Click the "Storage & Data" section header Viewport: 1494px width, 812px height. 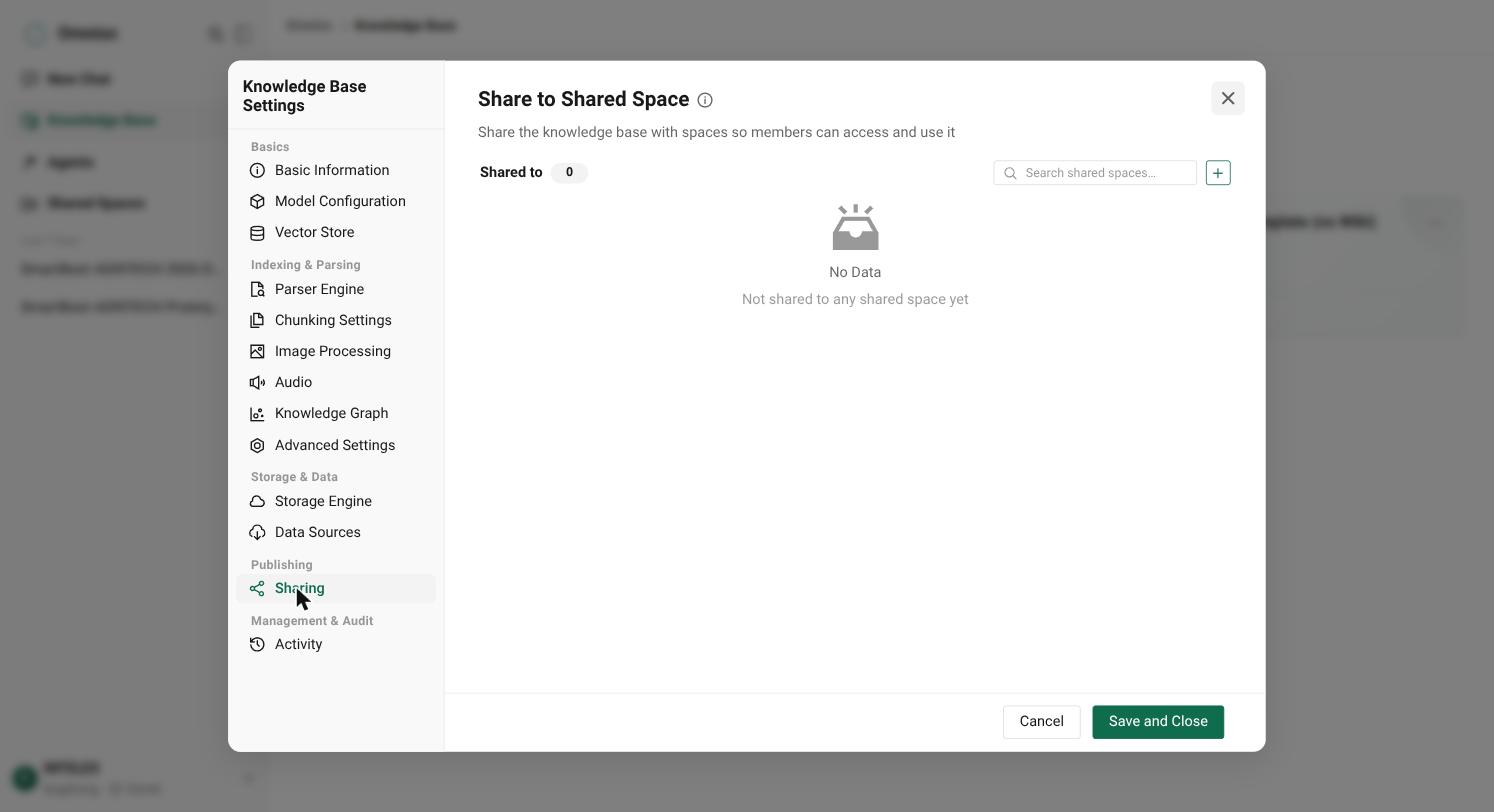(294, 477)
